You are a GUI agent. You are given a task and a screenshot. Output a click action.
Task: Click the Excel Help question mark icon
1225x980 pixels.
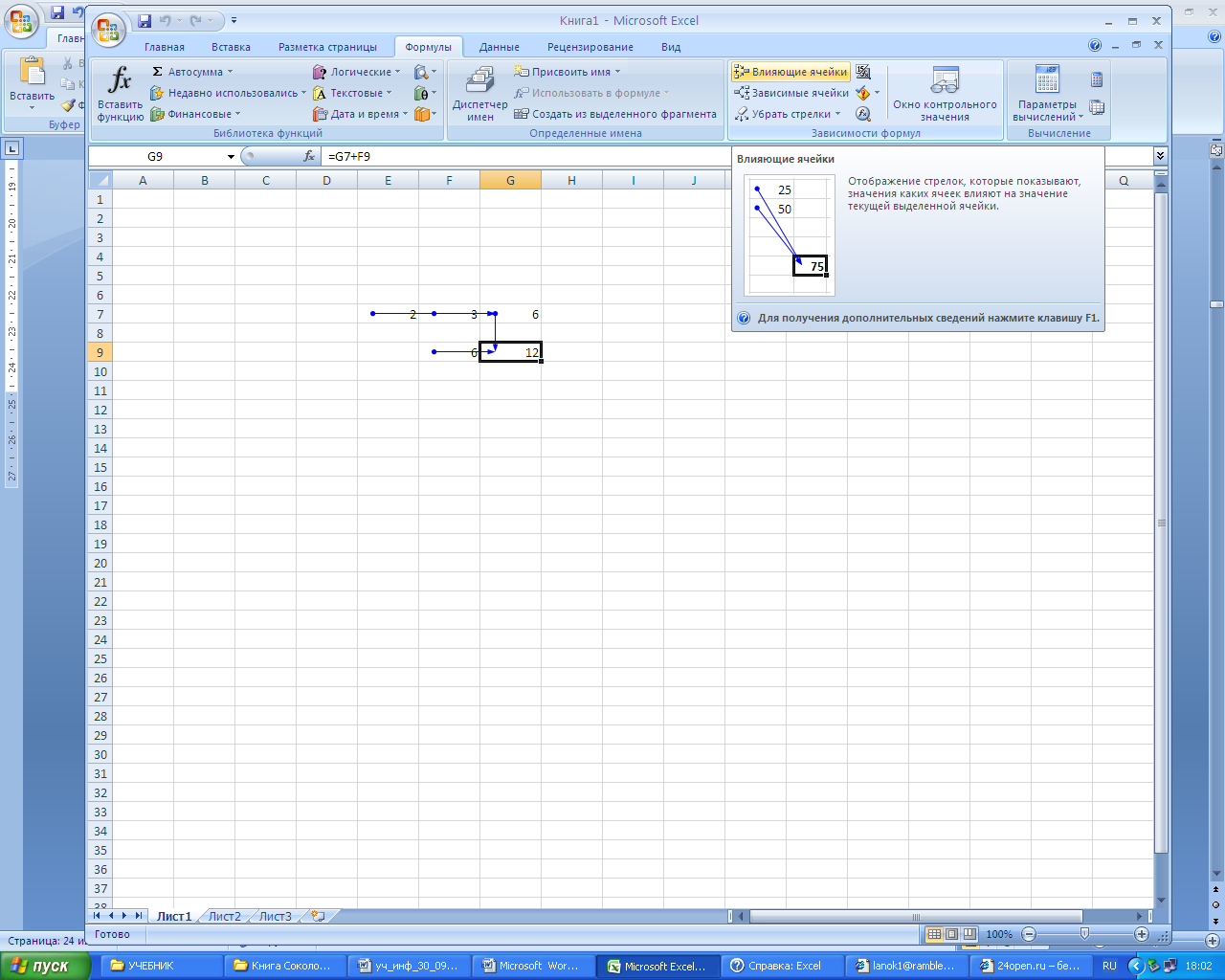[1095, 45]
